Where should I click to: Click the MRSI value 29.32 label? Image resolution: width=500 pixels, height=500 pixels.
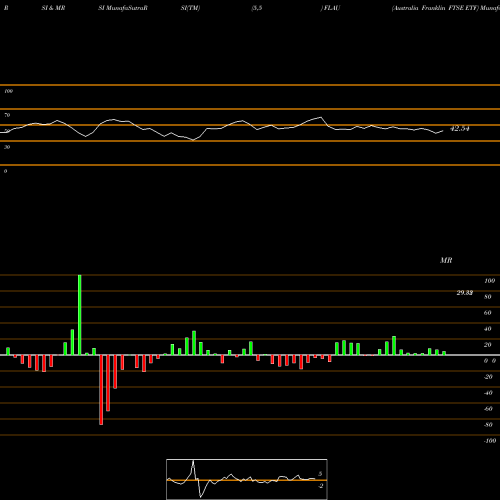click(465, 293)
